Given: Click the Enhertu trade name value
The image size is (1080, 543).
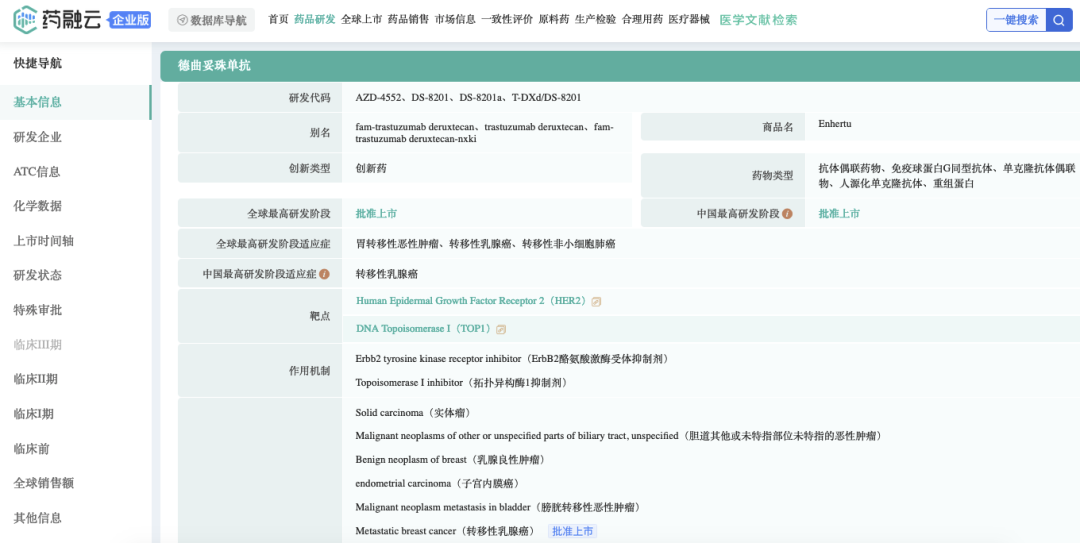Looking at the screenshot, I should [x=835, y=124].
